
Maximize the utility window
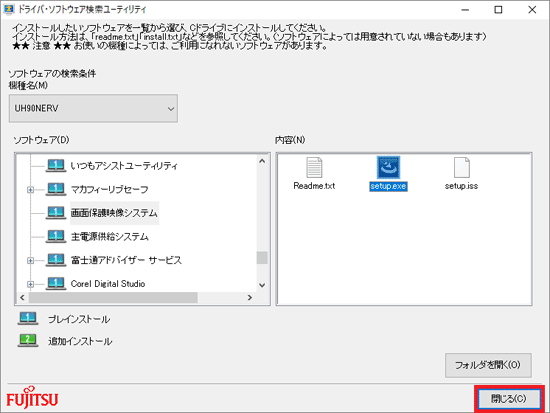[498, 10]
